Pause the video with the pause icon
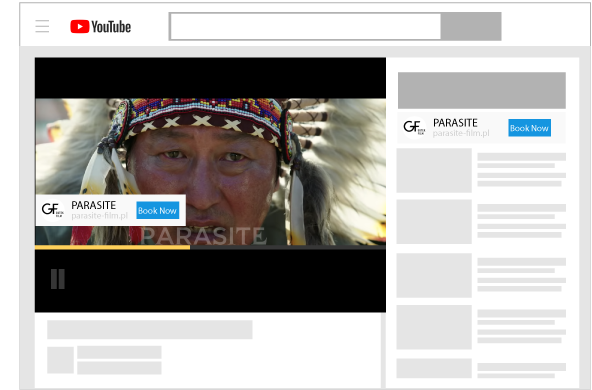The height and width of the screenshot is (390, 592). click(58, 279)
